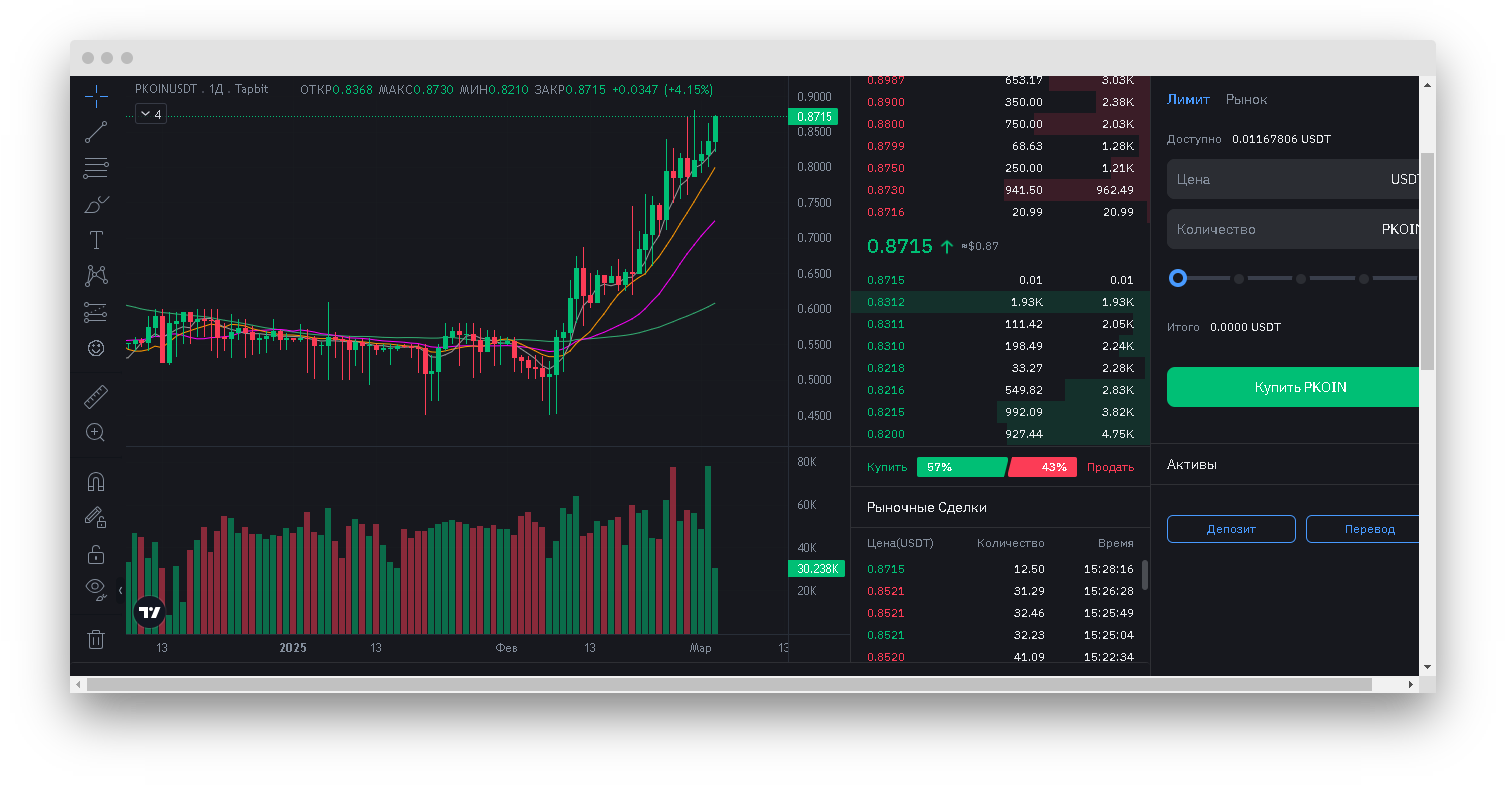Click the trade at 15:22:34

pyautogui.click(x=1000, y=656)
